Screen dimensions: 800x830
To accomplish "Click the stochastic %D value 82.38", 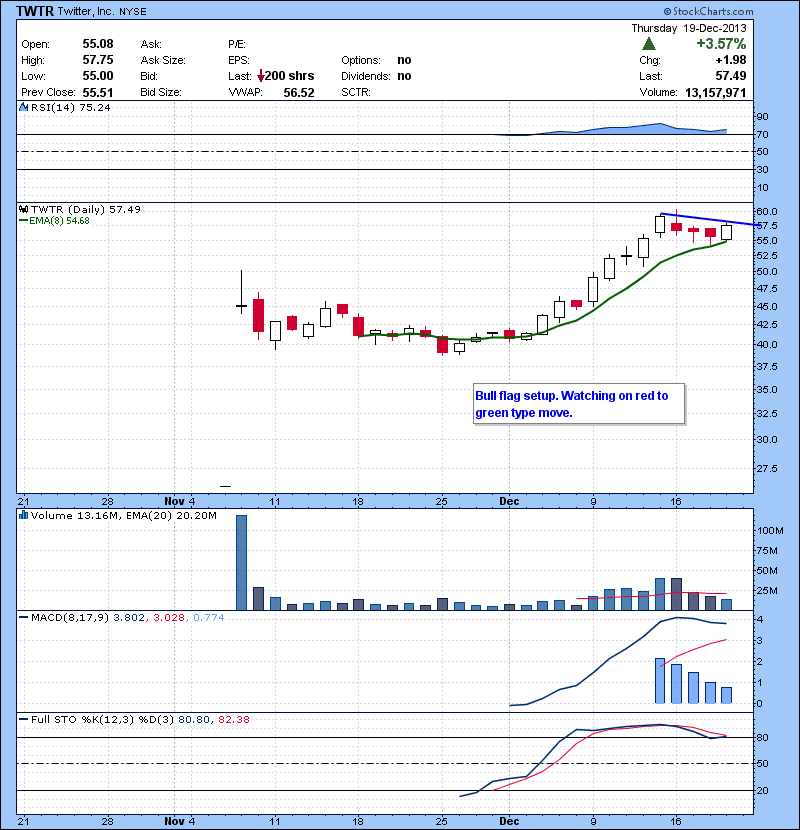I will (233, 719).
